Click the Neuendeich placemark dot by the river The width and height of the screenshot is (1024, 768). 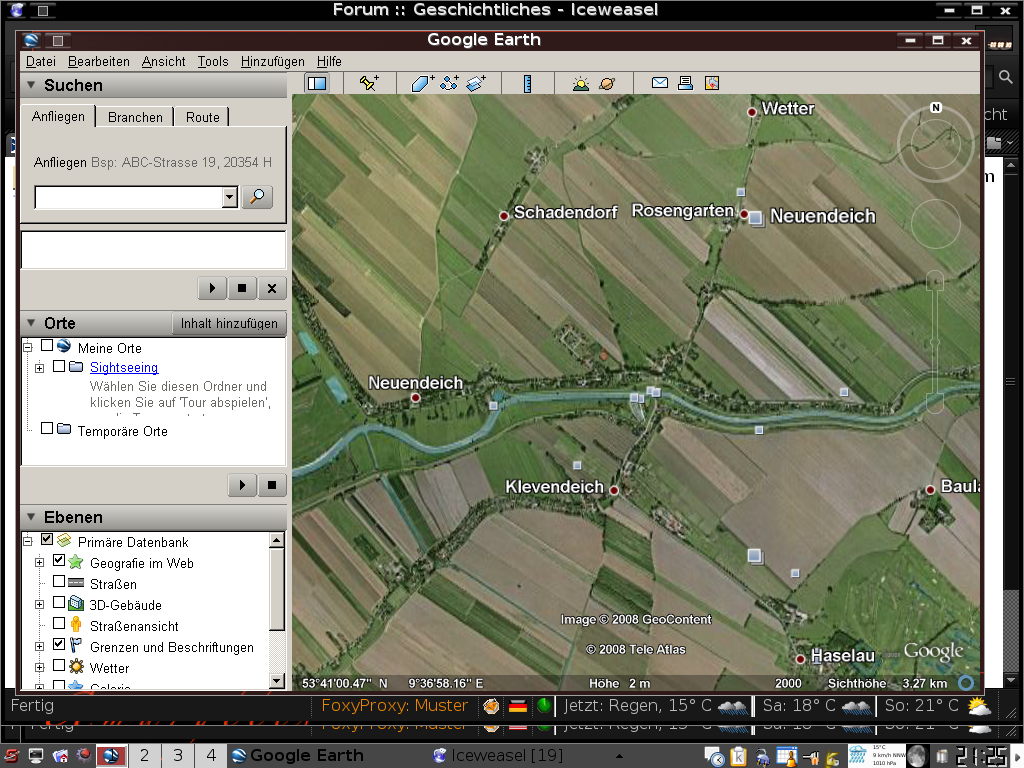[x=415, y=398]
